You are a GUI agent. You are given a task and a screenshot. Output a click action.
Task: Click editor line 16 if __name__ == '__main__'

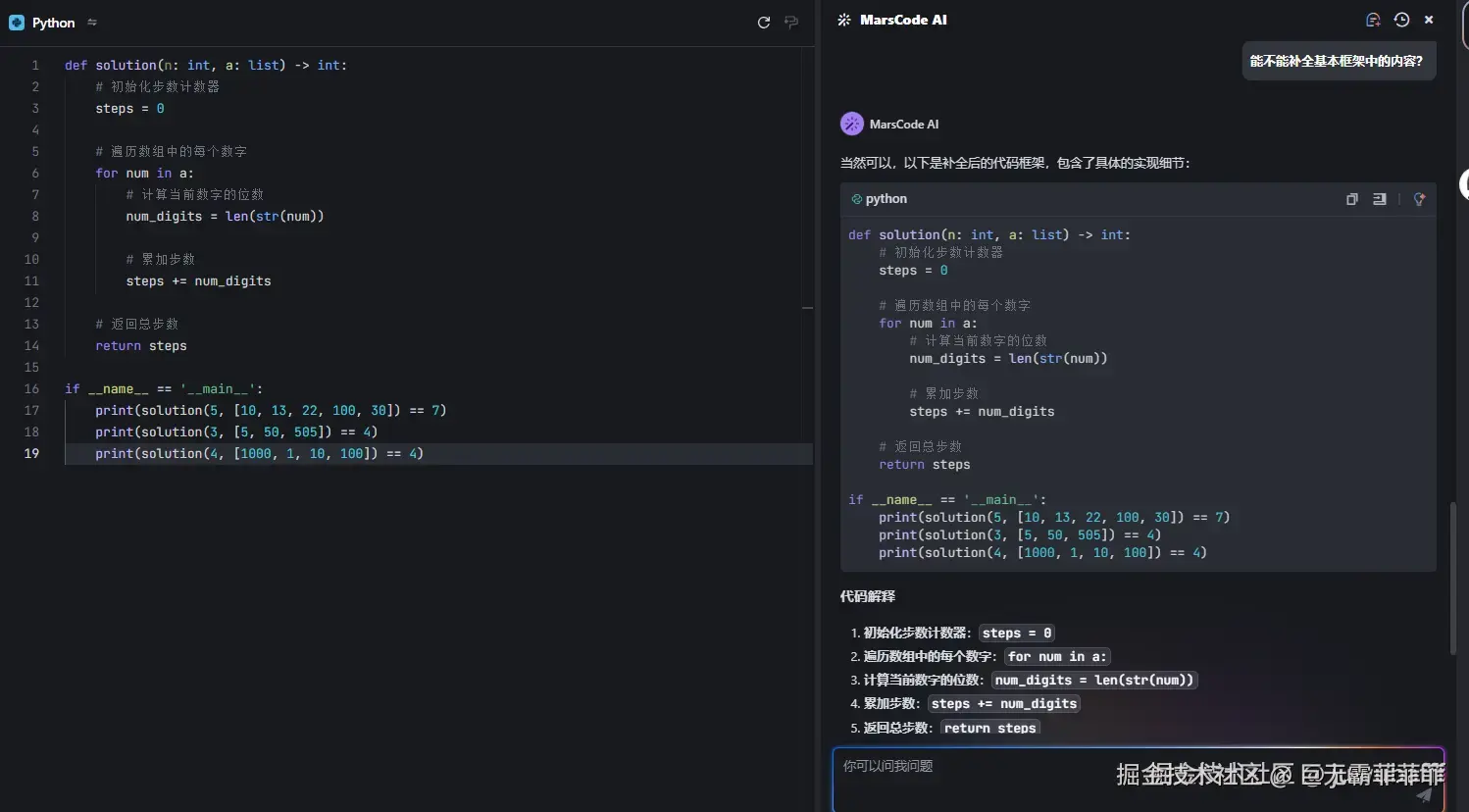click(x=164, y=388)
